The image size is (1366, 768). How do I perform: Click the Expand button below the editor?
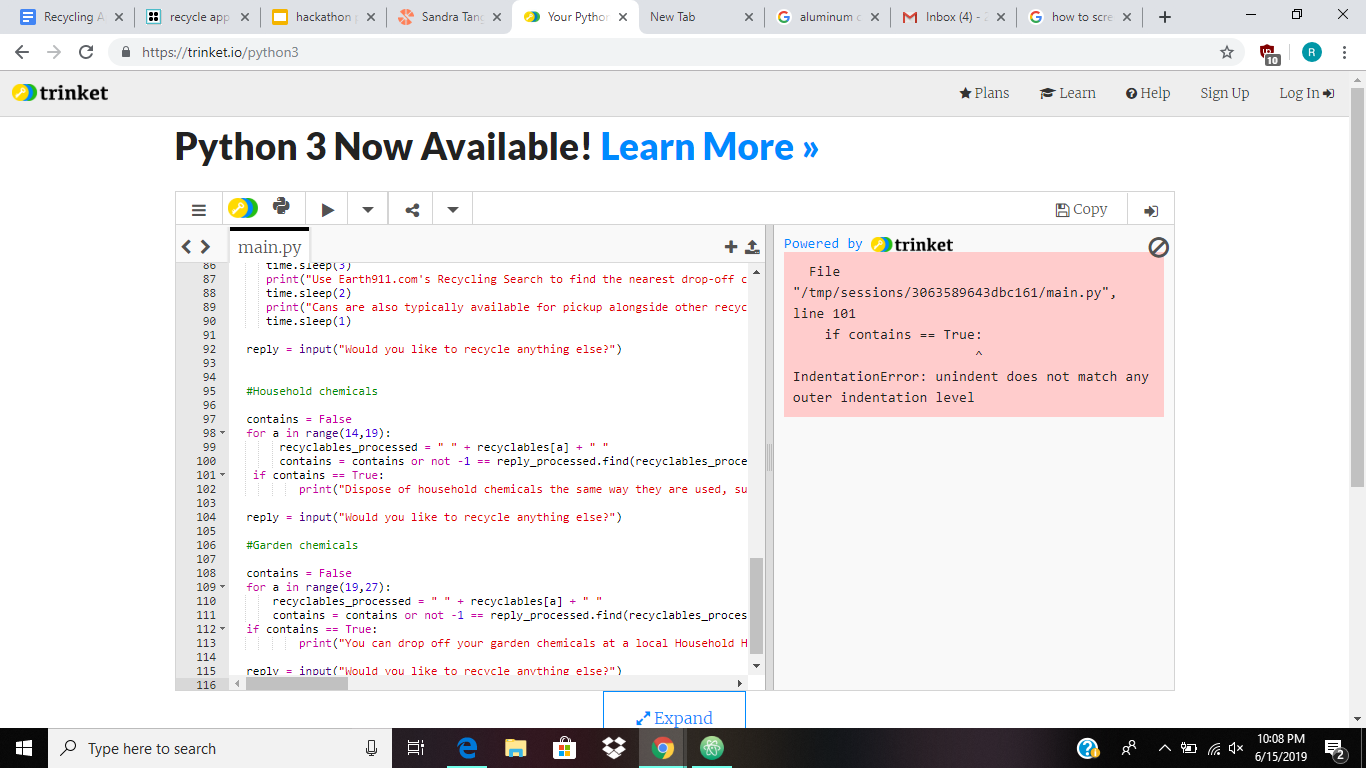674,717
